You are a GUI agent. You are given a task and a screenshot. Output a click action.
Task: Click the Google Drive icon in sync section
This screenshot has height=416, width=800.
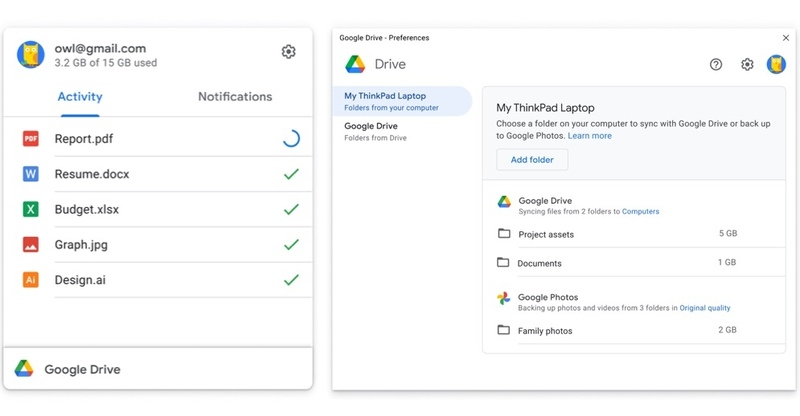click(x=504, y=202)
